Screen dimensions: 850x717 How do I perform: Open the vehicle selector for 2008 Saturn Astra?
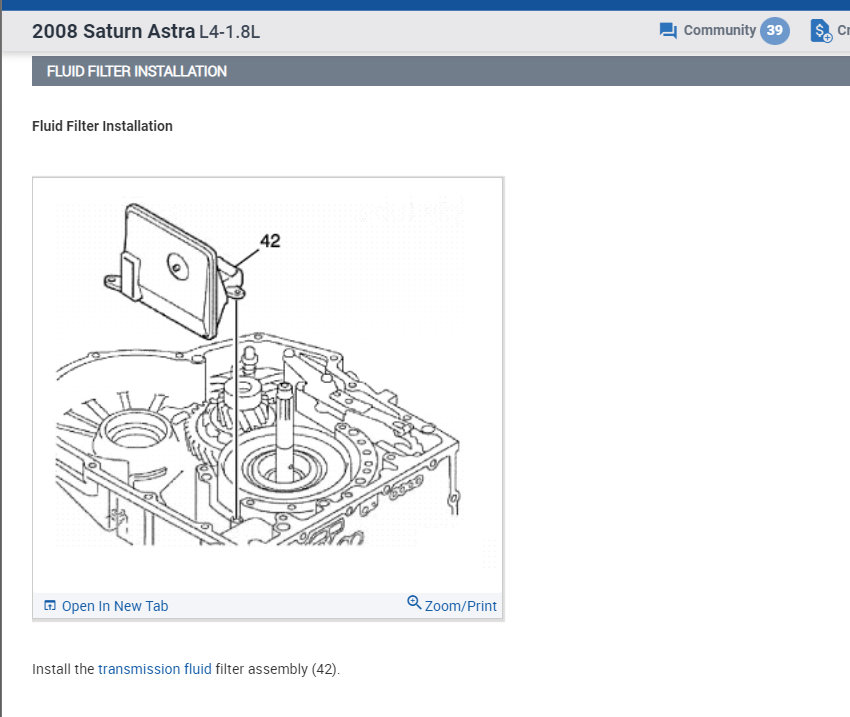coord(110,31)
